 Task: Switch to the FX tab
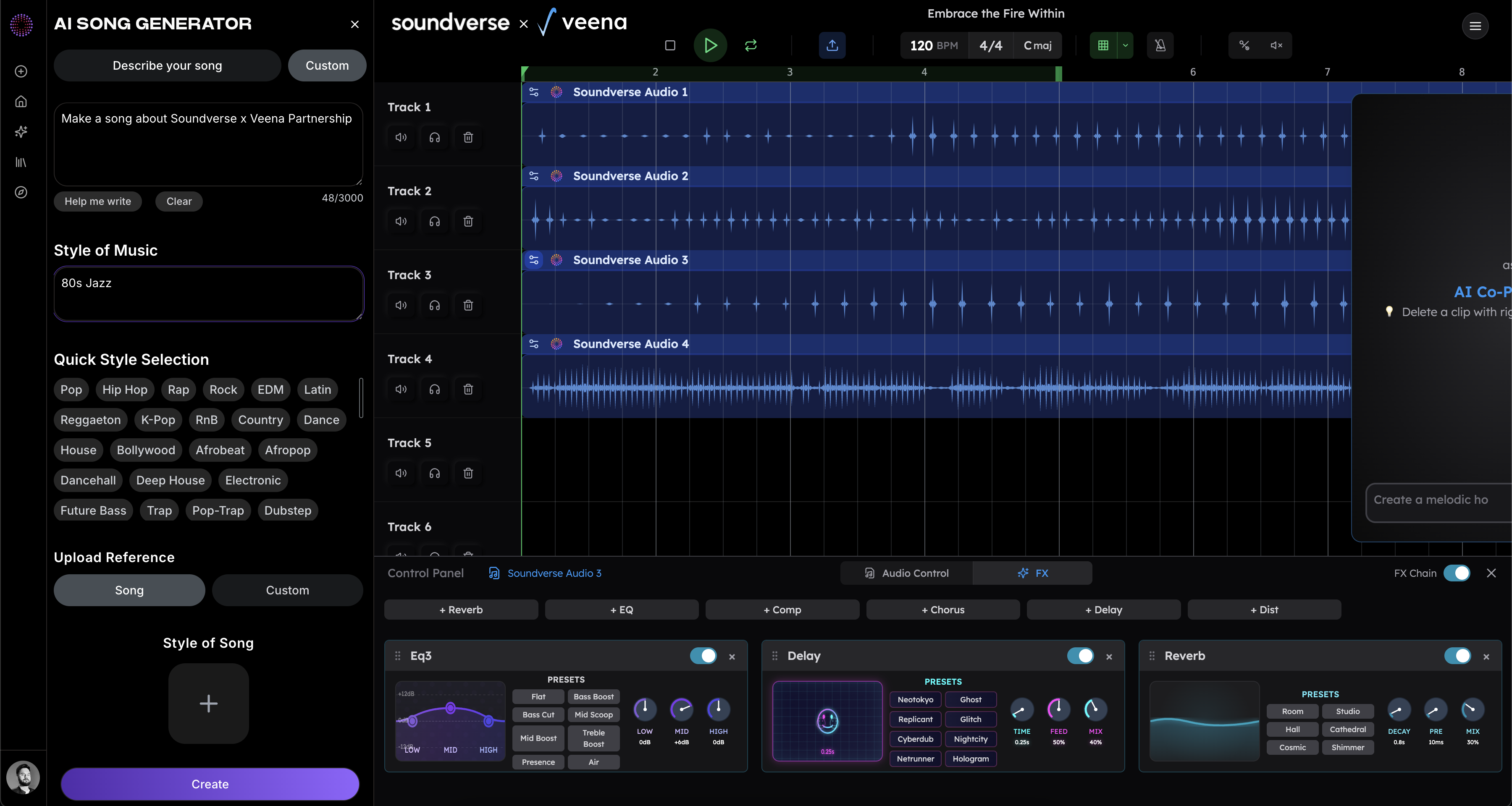coord(1032,573)
